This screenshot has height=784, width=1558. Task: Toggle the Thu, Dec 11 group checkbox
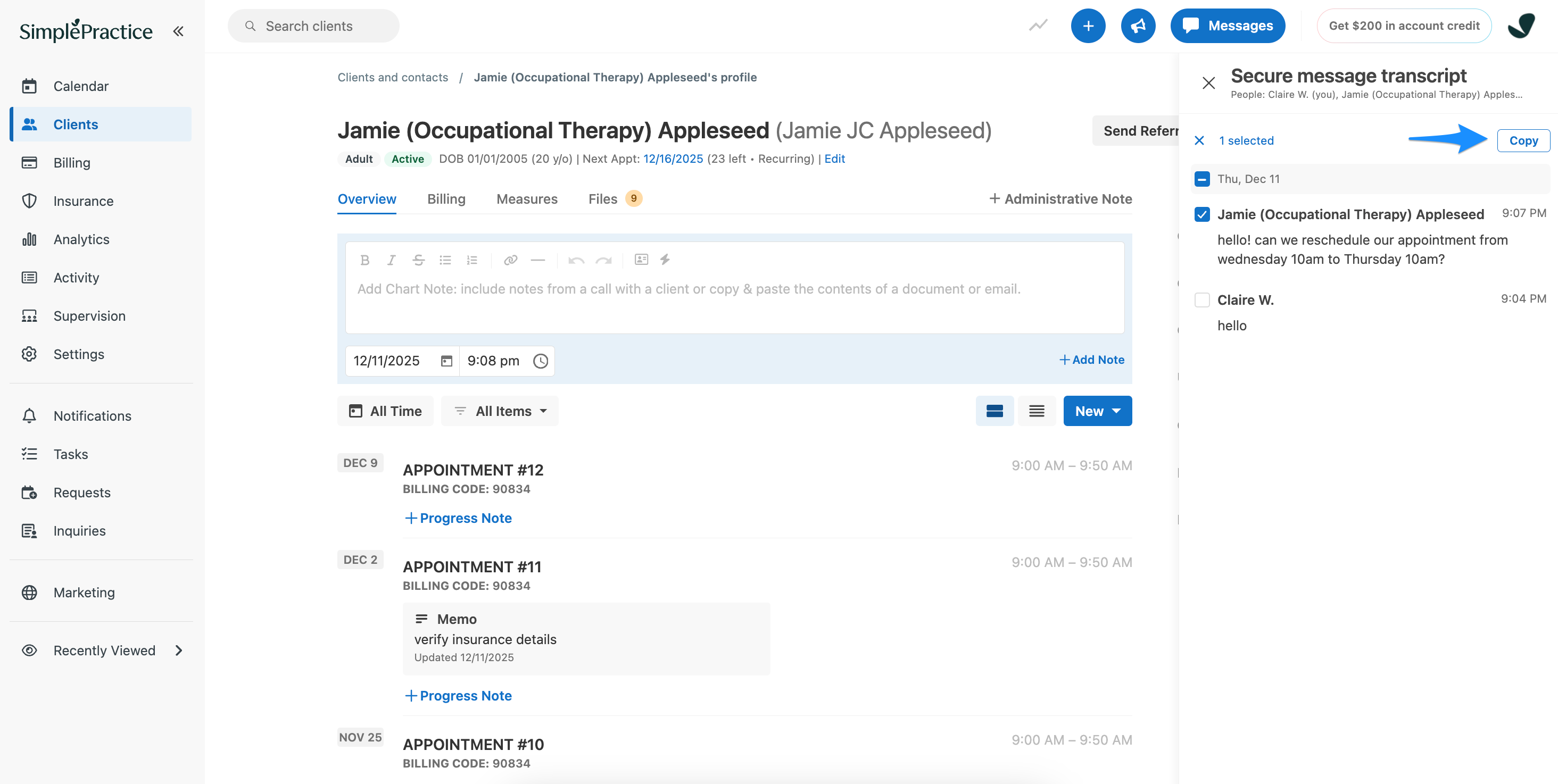click(1203, 179)
